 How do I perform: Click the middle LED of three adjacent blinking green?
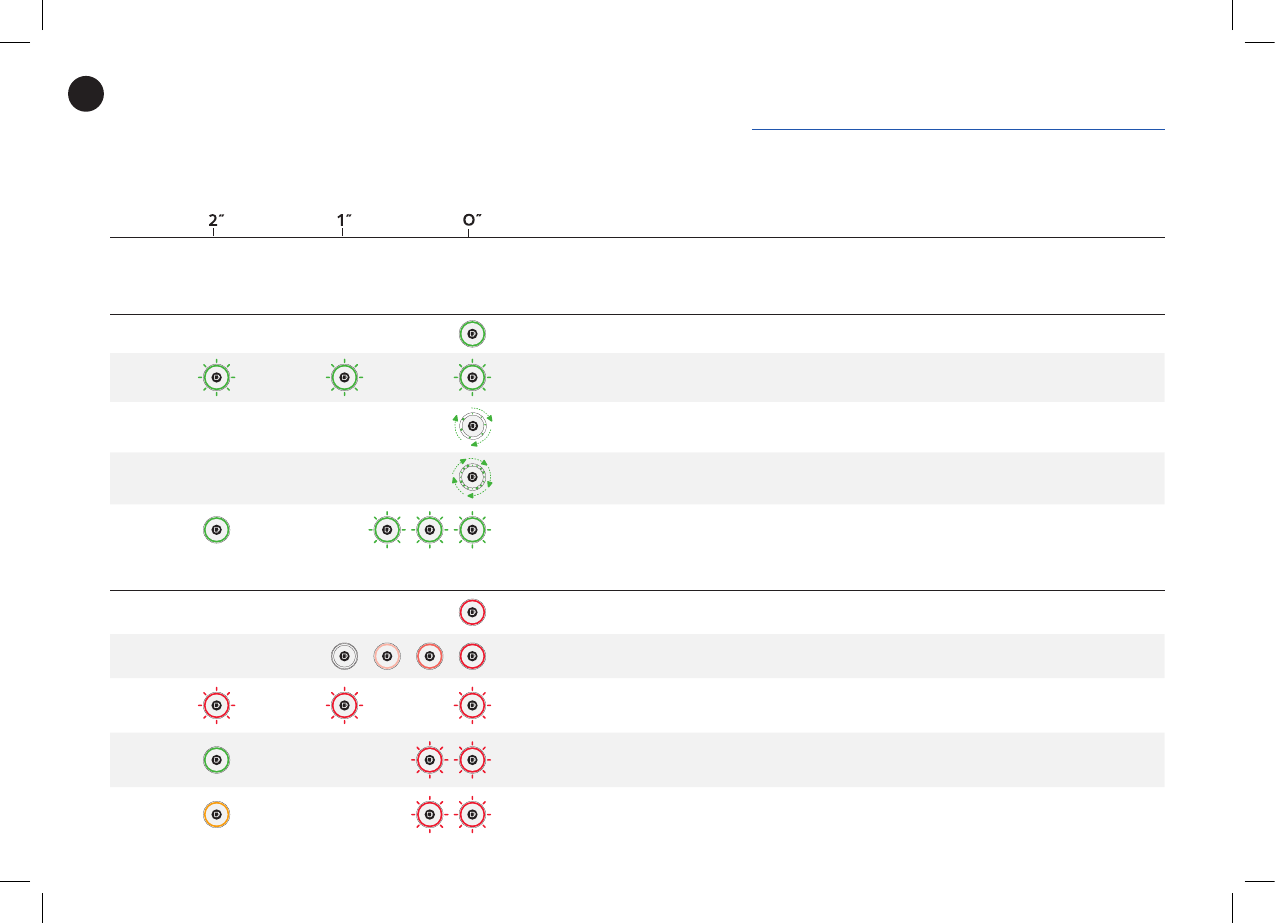(x=429, y=528)
